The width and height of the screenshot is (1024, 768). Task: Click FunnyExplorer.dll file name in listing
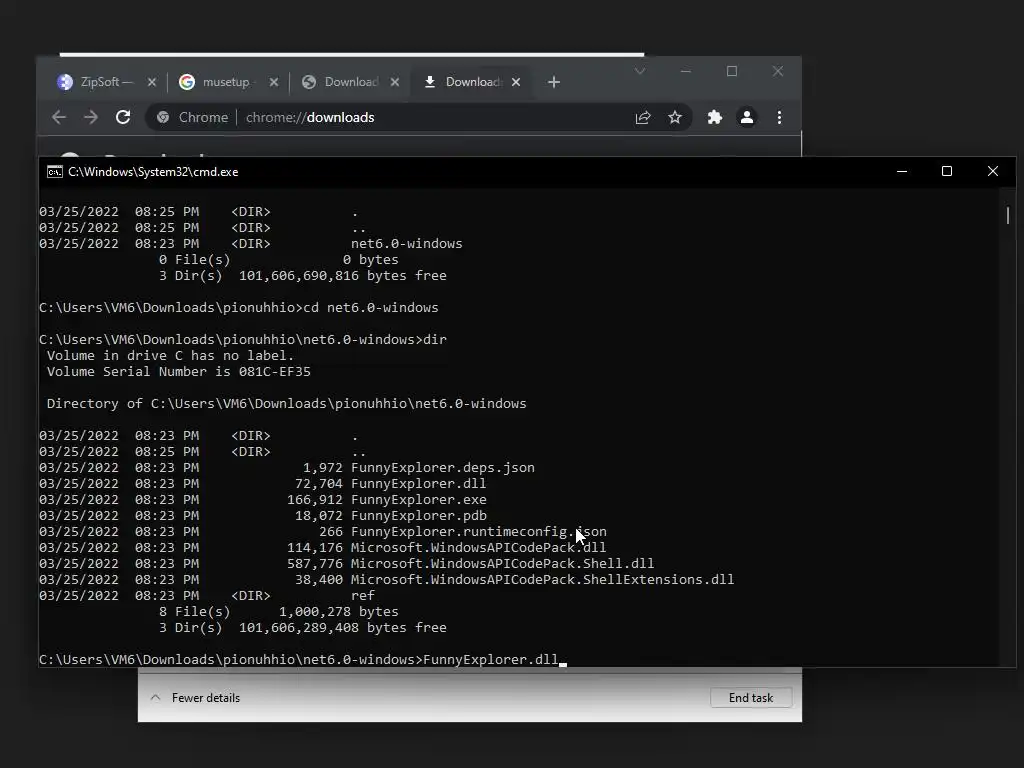418,483
